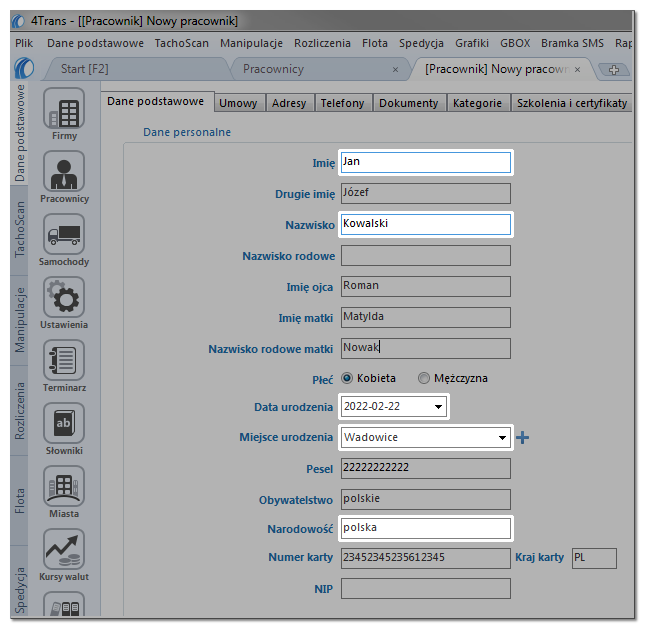This screenshot has height=629, width=645.
Task: Click the Drugie imię field
Action: [x=426, y=193]
